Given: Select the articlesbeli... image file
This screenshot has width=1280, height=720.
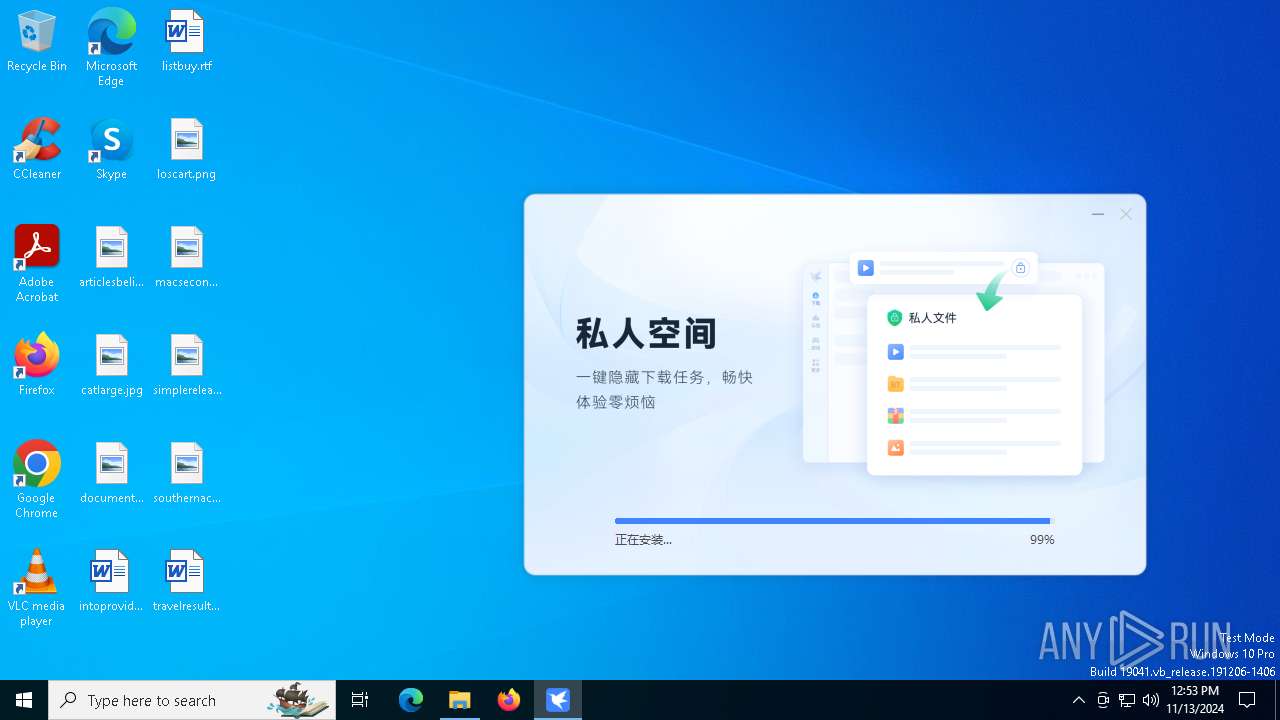Looking at the screenshot, I should (x=111, y=257).
